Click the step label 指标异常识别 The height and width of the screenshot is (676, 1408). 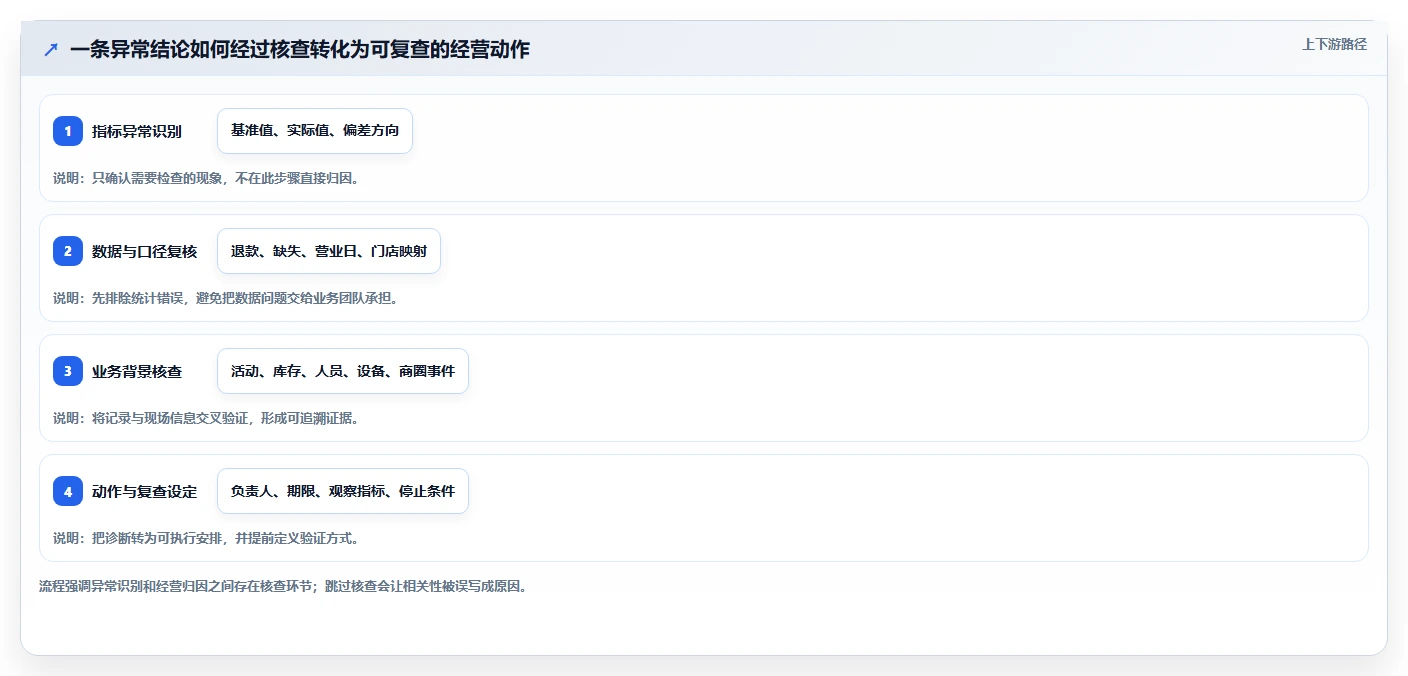tap(137, 131)
